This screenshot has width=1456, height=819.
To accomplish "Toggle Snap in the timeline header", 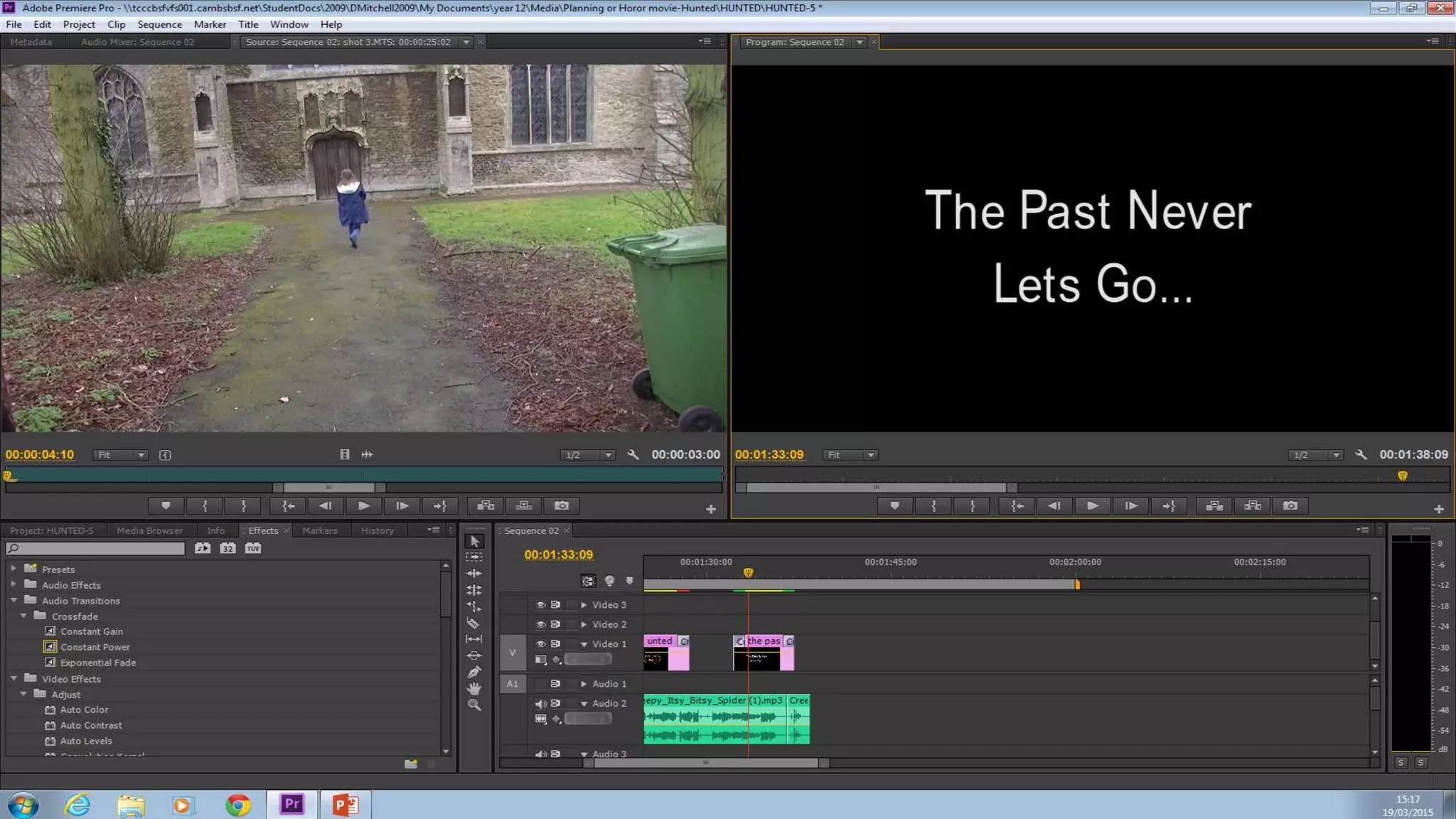I will coord(588,581).
